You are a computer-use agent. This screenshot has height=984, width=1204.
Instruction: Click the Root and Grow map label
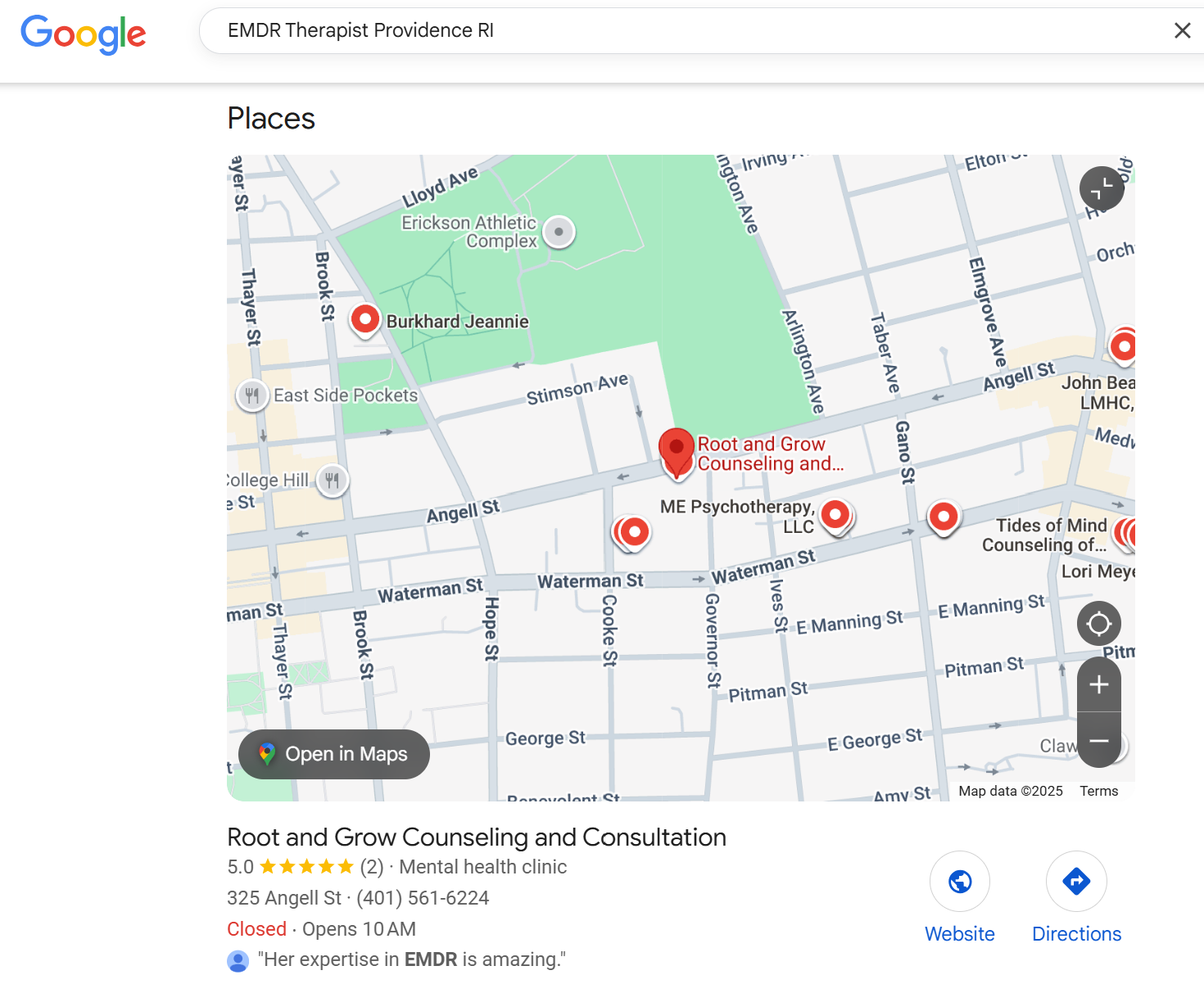(x=770, y=454)
